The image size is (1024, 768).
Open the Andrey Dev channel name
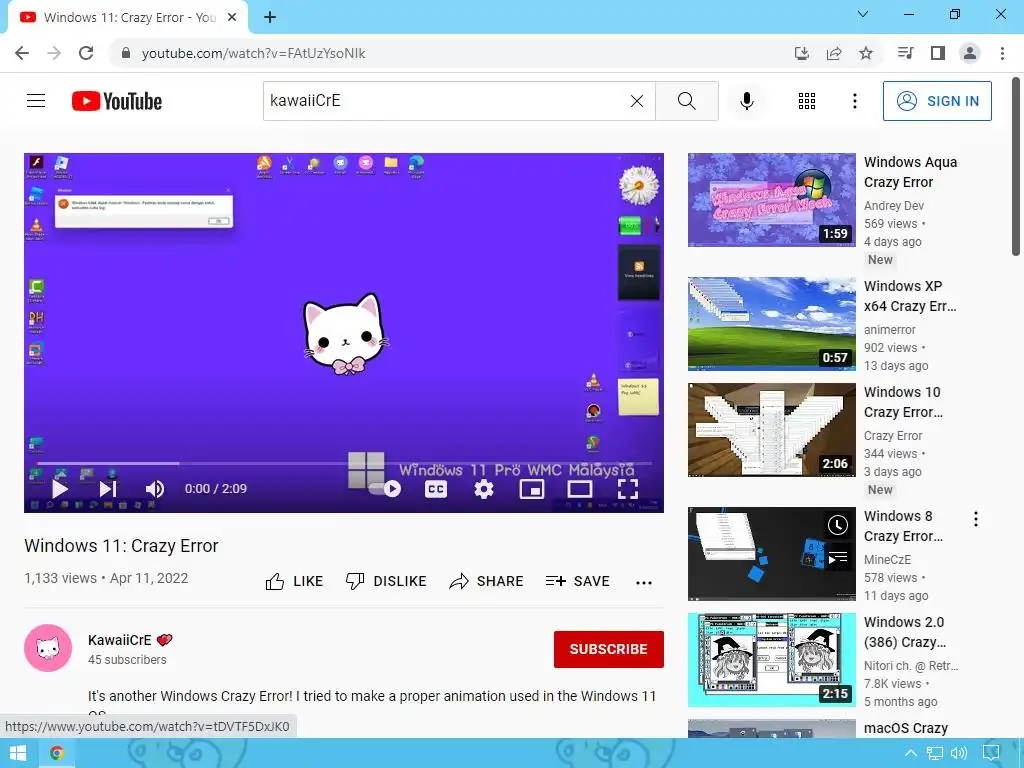point(893,206)
